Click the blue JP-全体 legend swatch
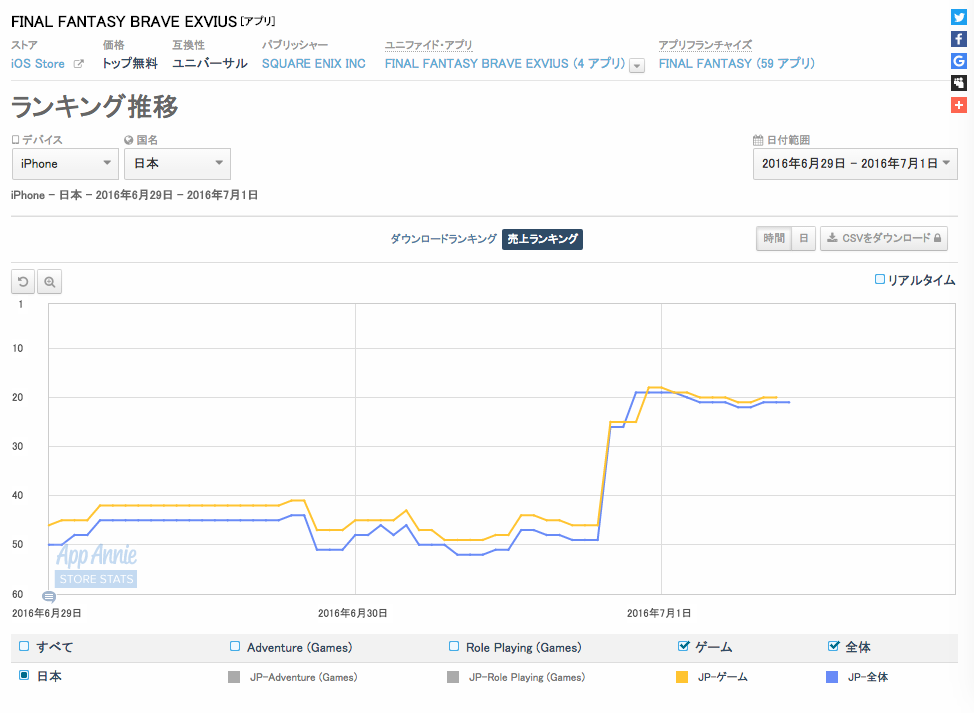 (x=832, y=677)
